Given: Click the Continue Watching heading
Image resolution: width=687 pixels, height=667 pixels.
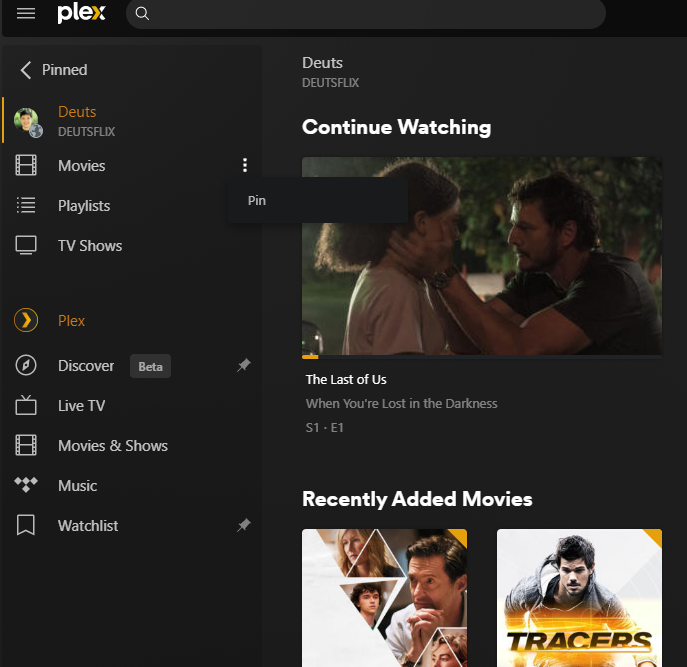Looking at the screenshot, I should point(397,127).
